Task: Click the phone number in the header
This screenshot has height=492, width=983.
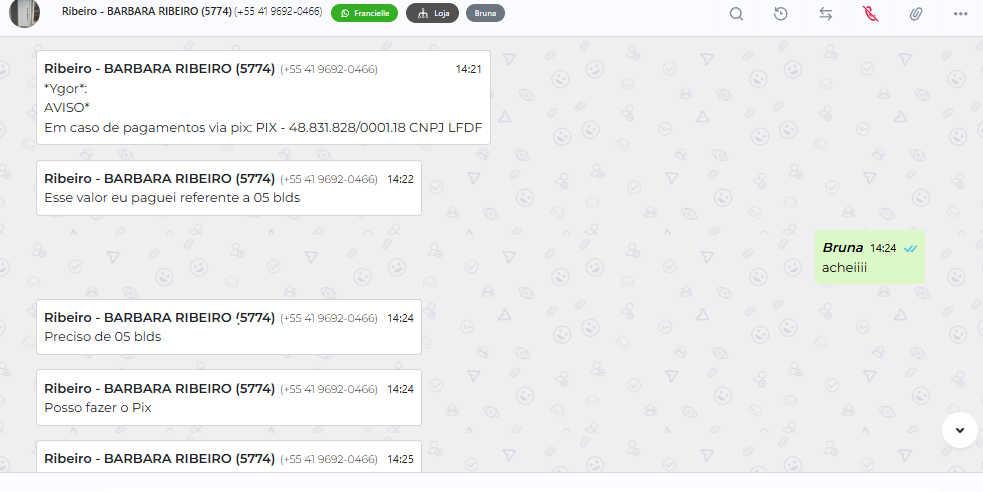Action: [278, 11]
